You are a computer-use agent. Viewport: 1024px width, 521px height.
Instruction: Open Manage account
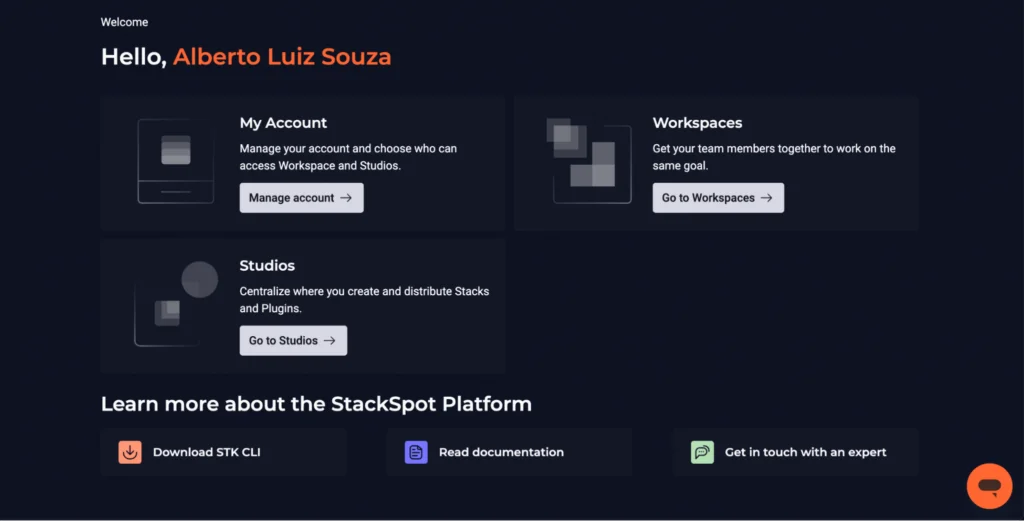pos(301,198)
